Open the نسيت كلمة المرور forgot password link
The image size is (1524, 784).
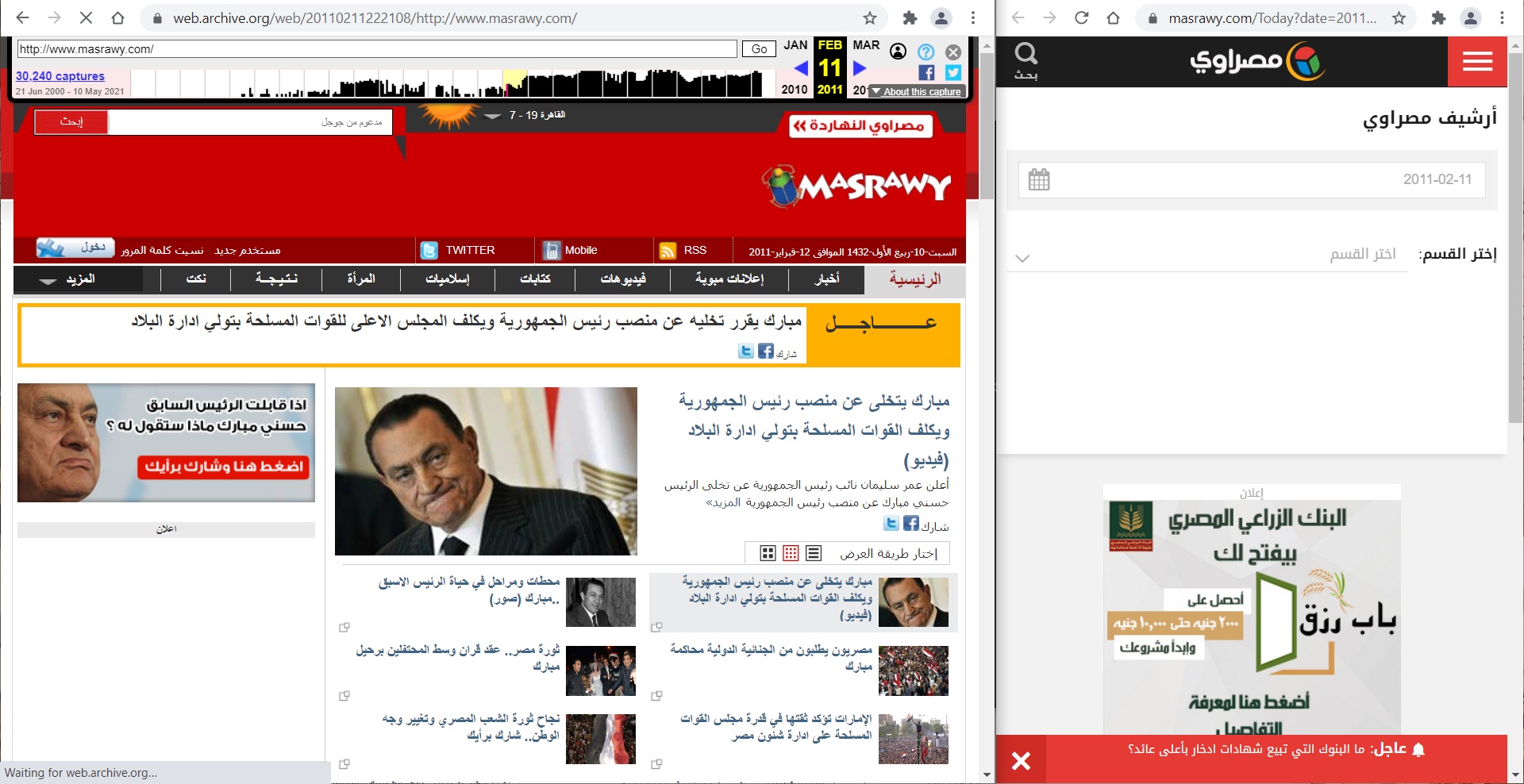[x=163, y=251]
